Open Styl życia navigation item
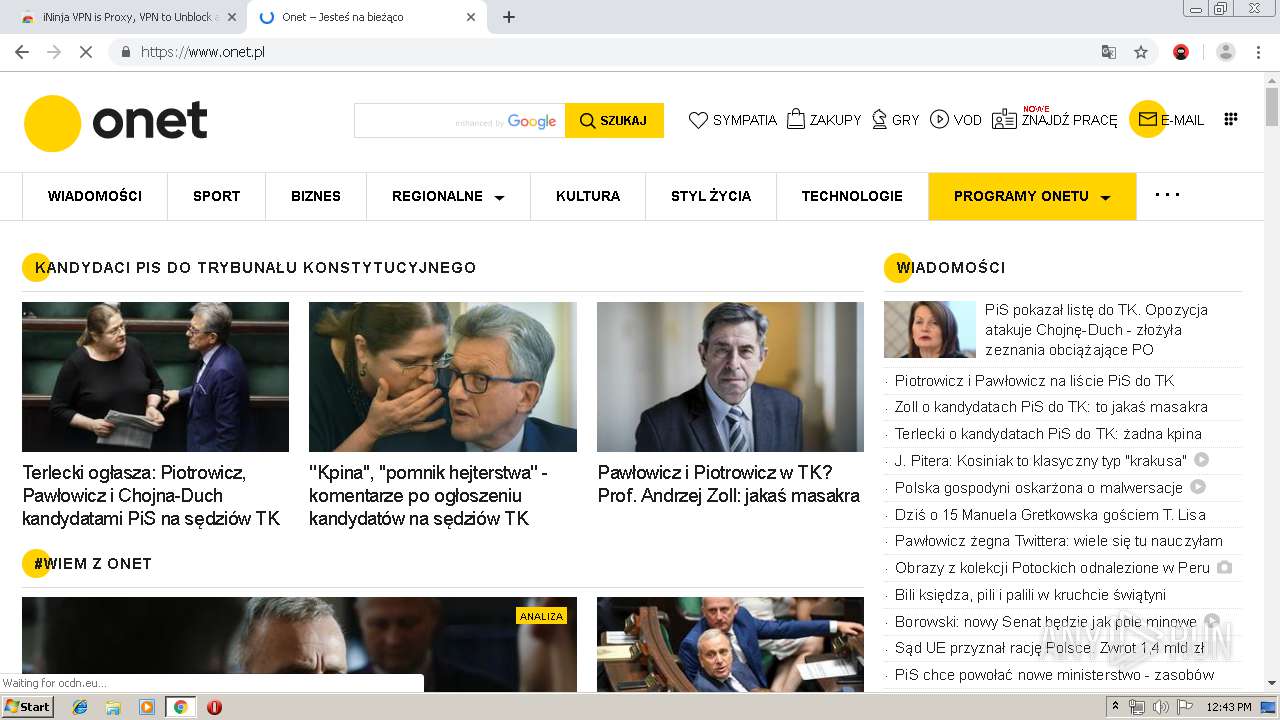This screenshot has height=720, width=1280. (x=711, y=196)
